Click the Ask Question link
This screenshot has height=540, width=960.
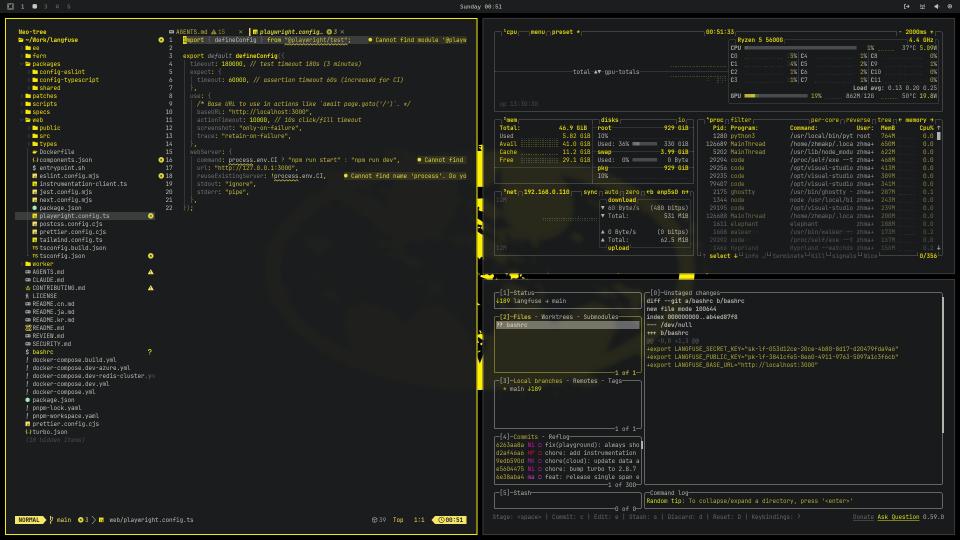(898, 517)
